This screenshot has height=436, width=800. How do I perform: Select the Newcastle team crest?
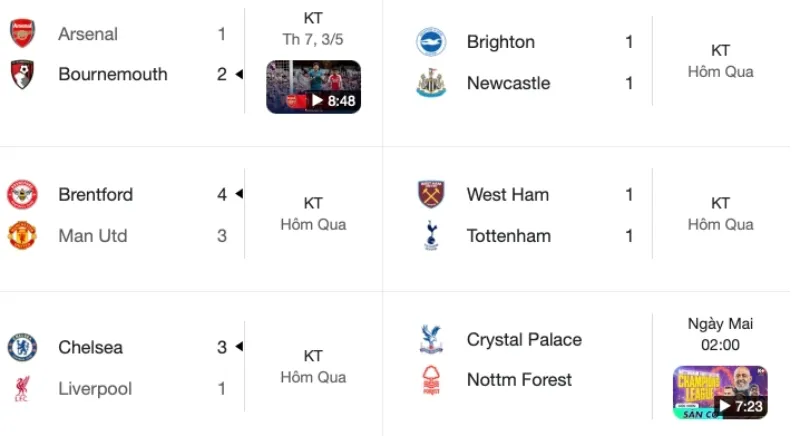(431, 83)
